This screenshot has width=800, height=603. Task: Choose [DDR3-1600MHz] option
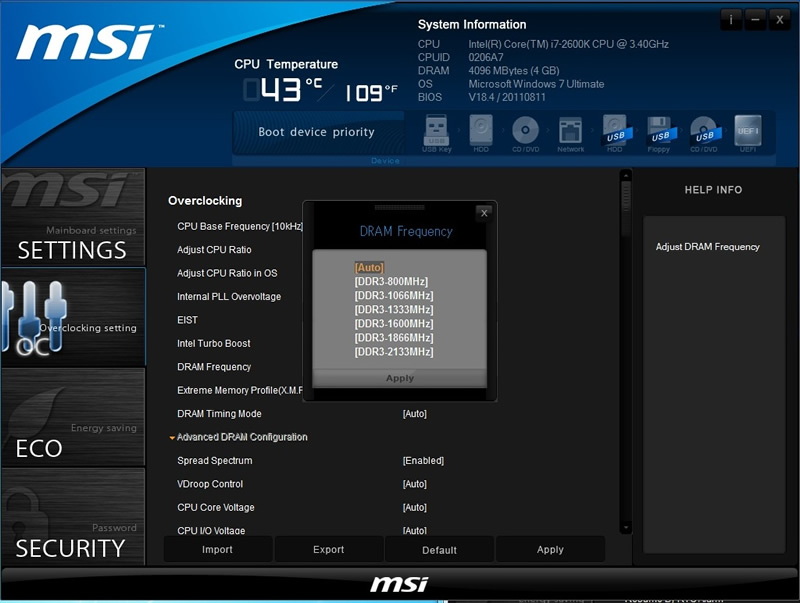[x=394, y=324]
